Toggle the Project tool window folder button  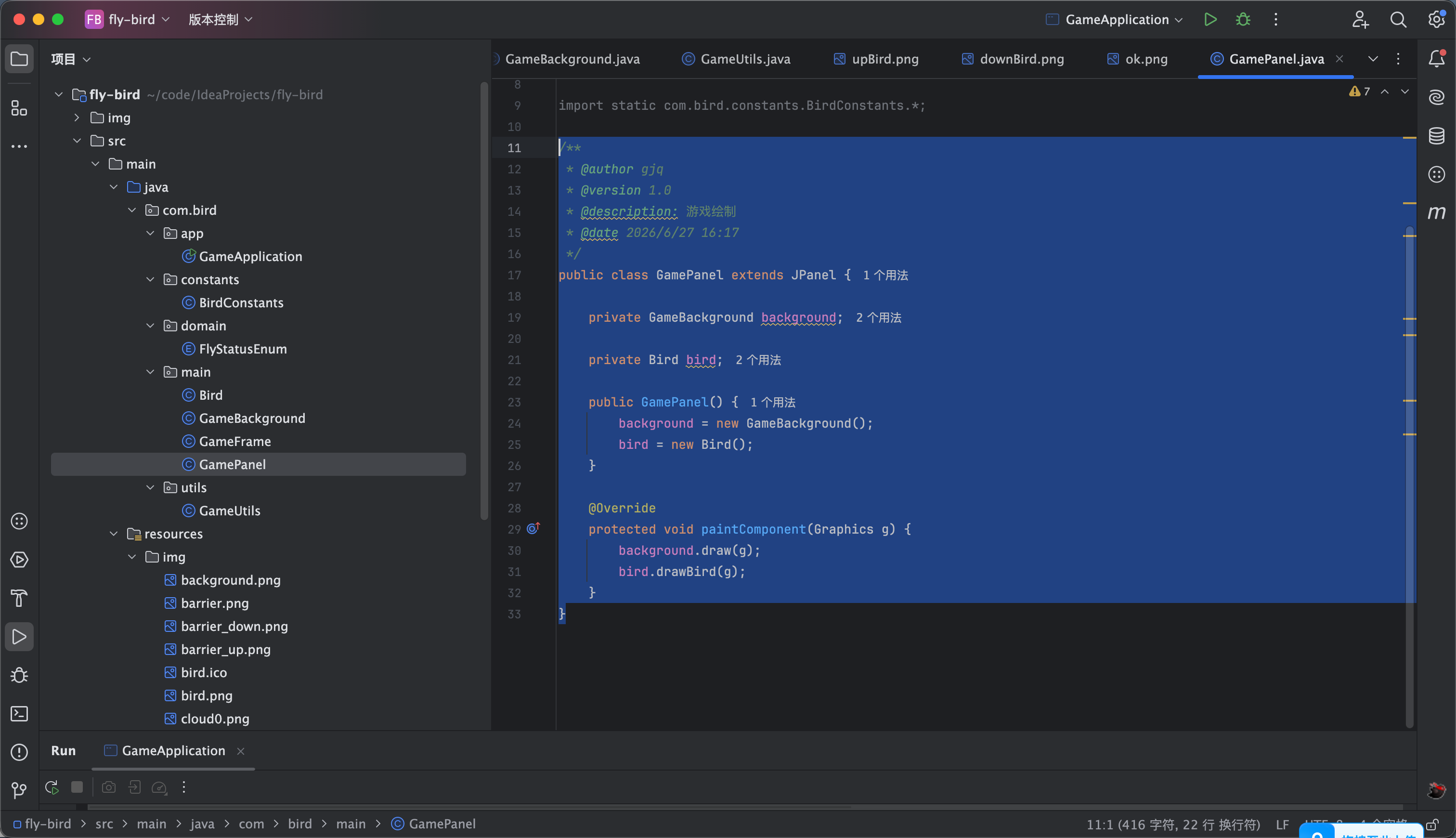[19, 59]
